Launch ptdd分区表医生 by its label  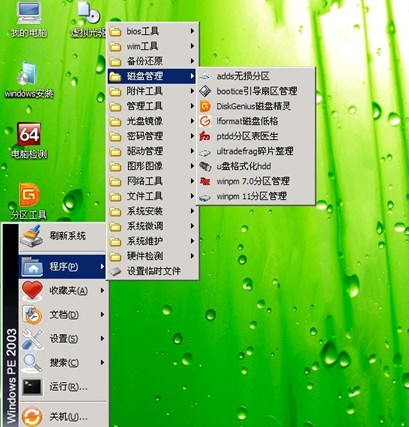[x=247, y=136]
